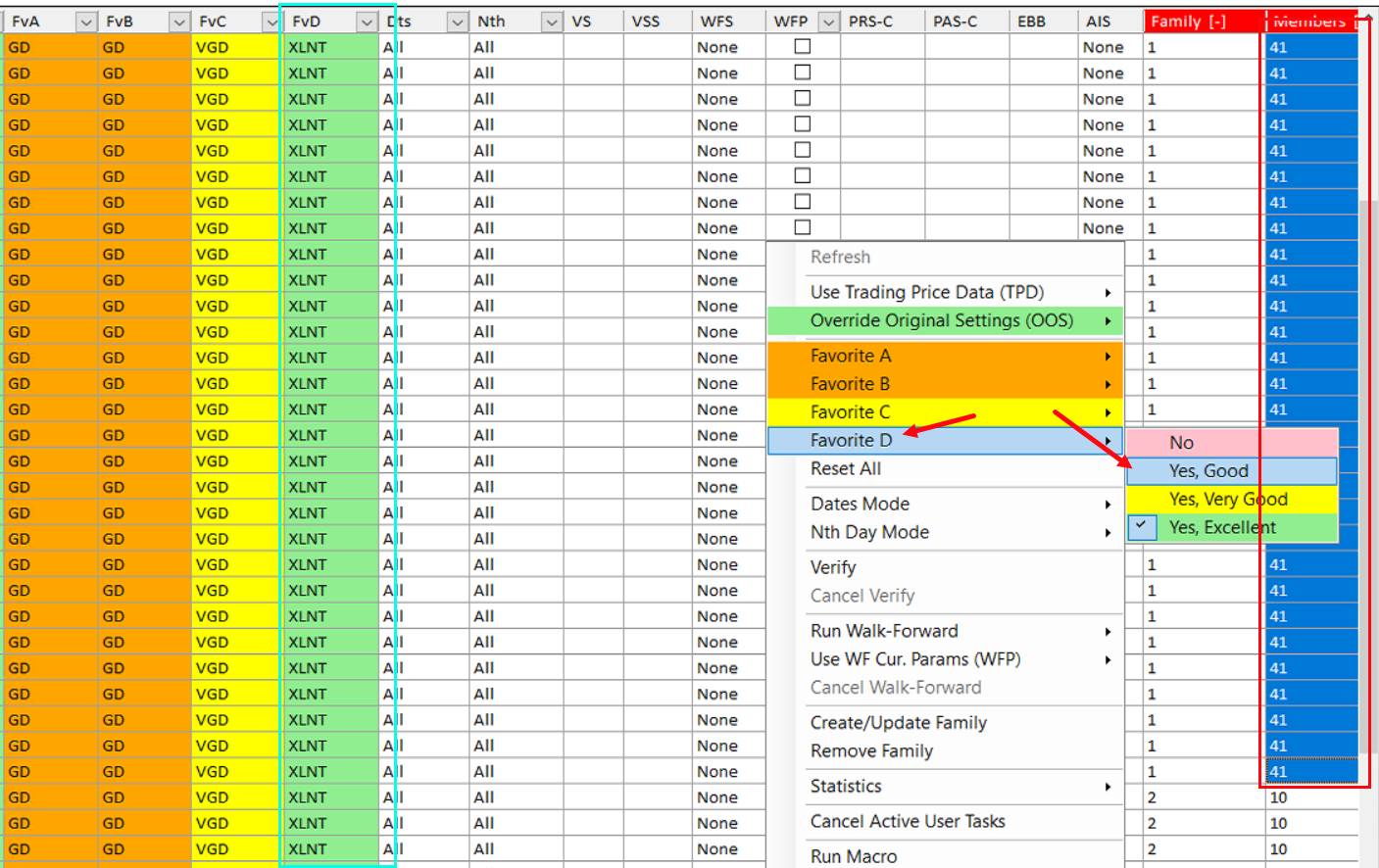Select Reset All in the context menu
This screenshot has width=1379, height=868.
(x=845, y=468)
